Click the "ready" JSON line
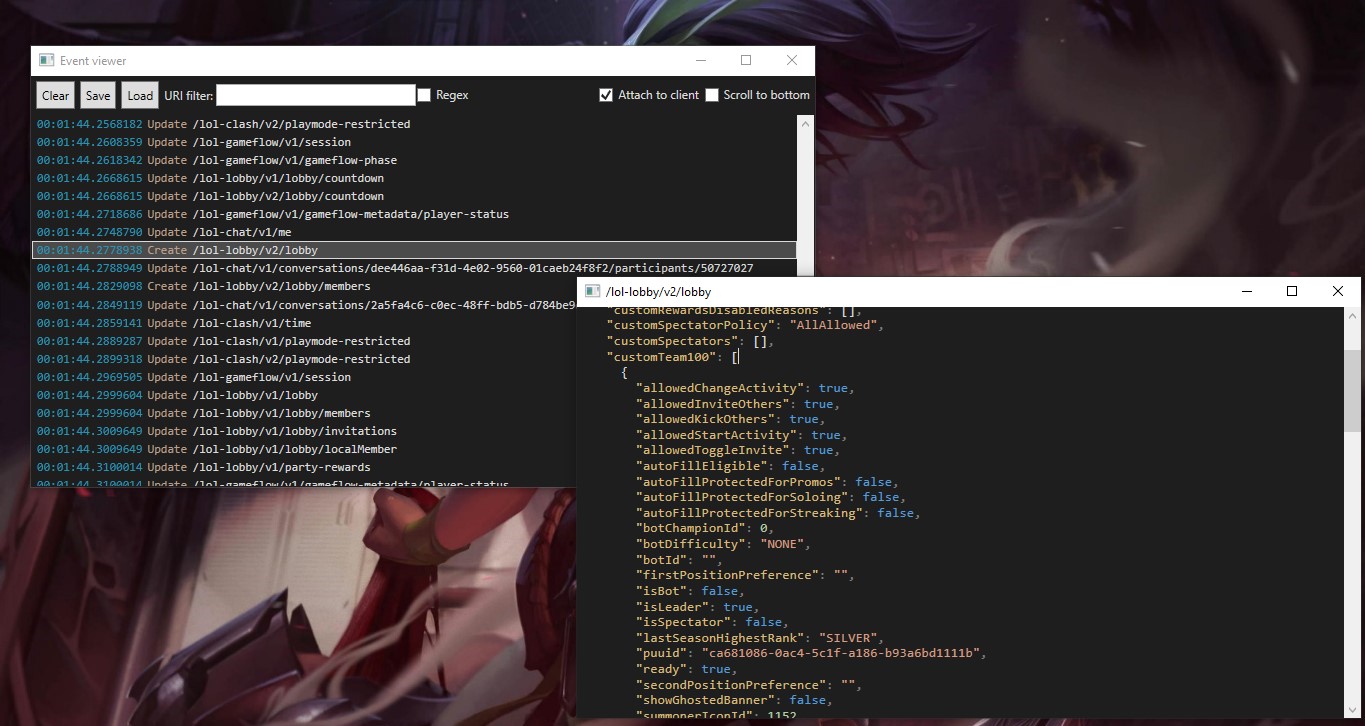 tap(687, 669)
